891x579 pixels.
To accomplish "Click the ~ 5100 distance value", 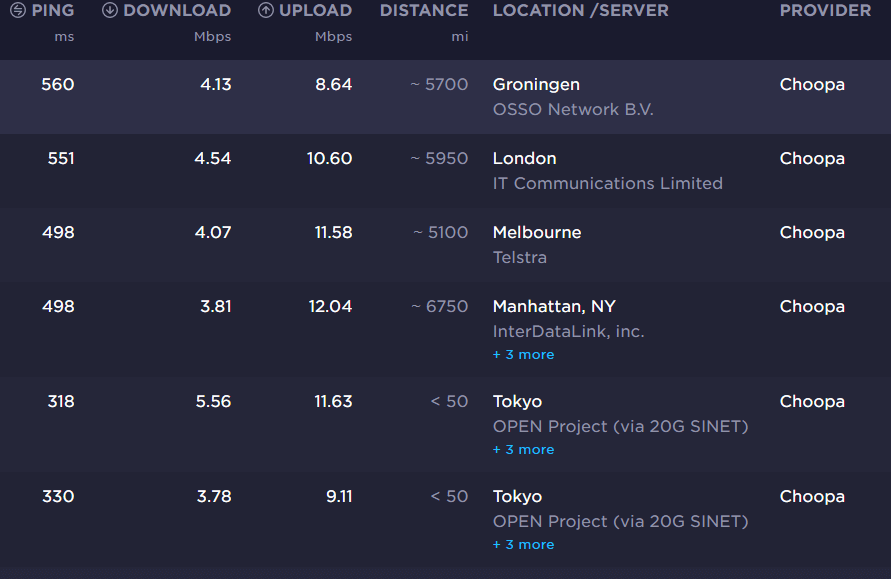I will [x=441, y=232].
